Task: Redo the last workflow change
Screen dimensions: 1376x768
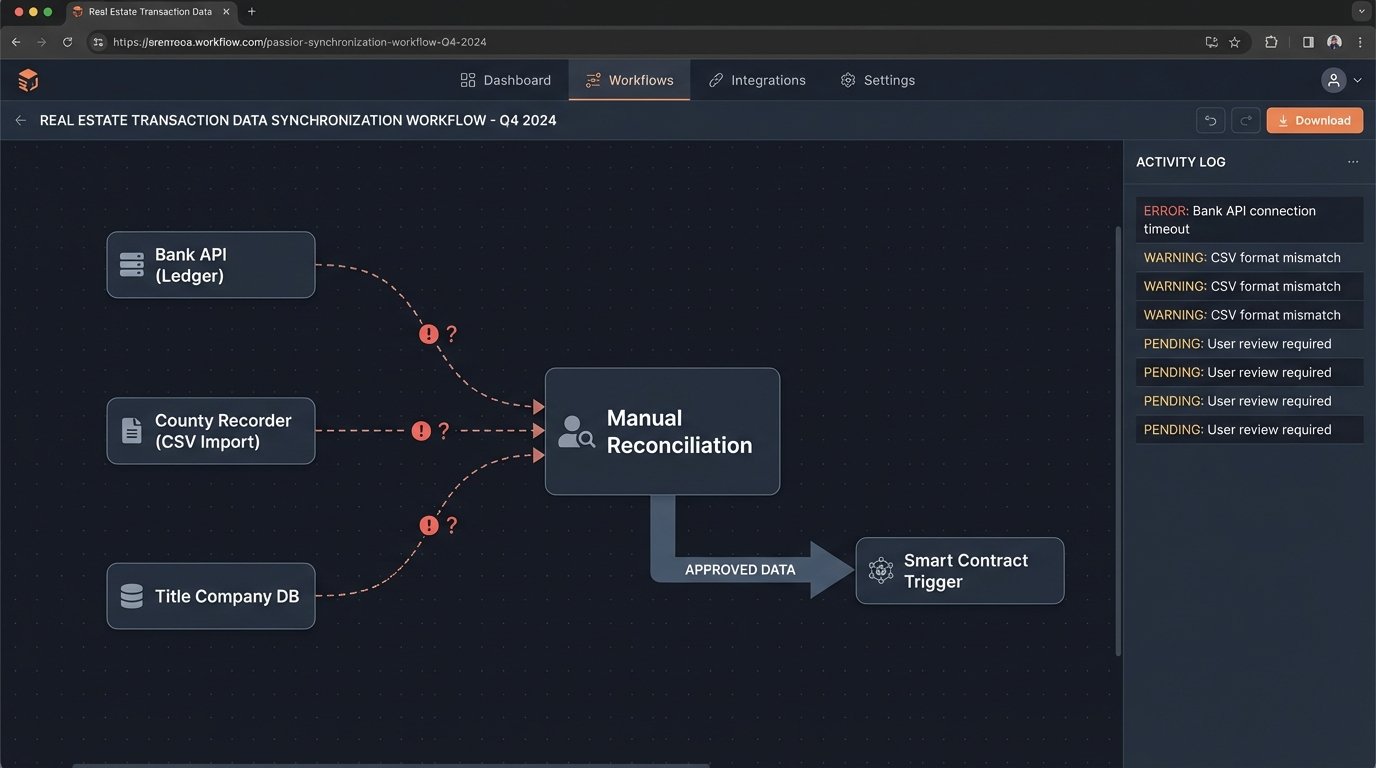Action: click(1246, 119)
